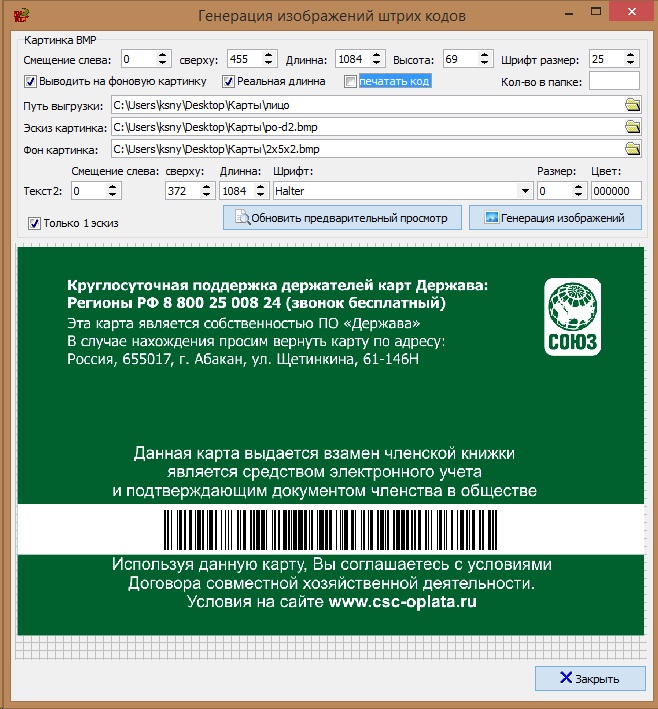
Task: Click the Цвет field showing 000000
Action: coord(616,191)
